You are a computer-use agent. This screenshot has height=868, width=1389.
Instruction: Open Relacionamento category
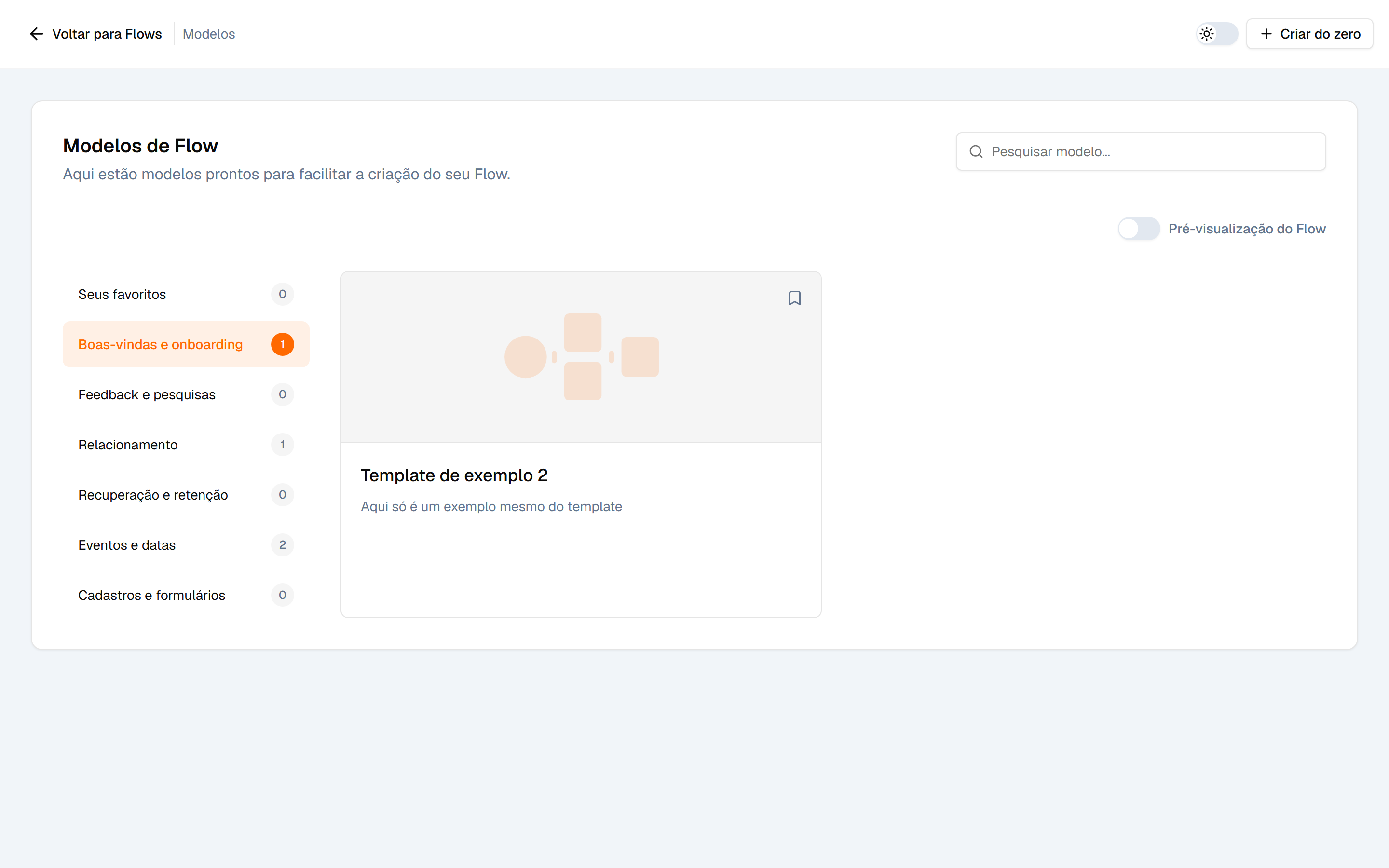(x=186, y=445)
